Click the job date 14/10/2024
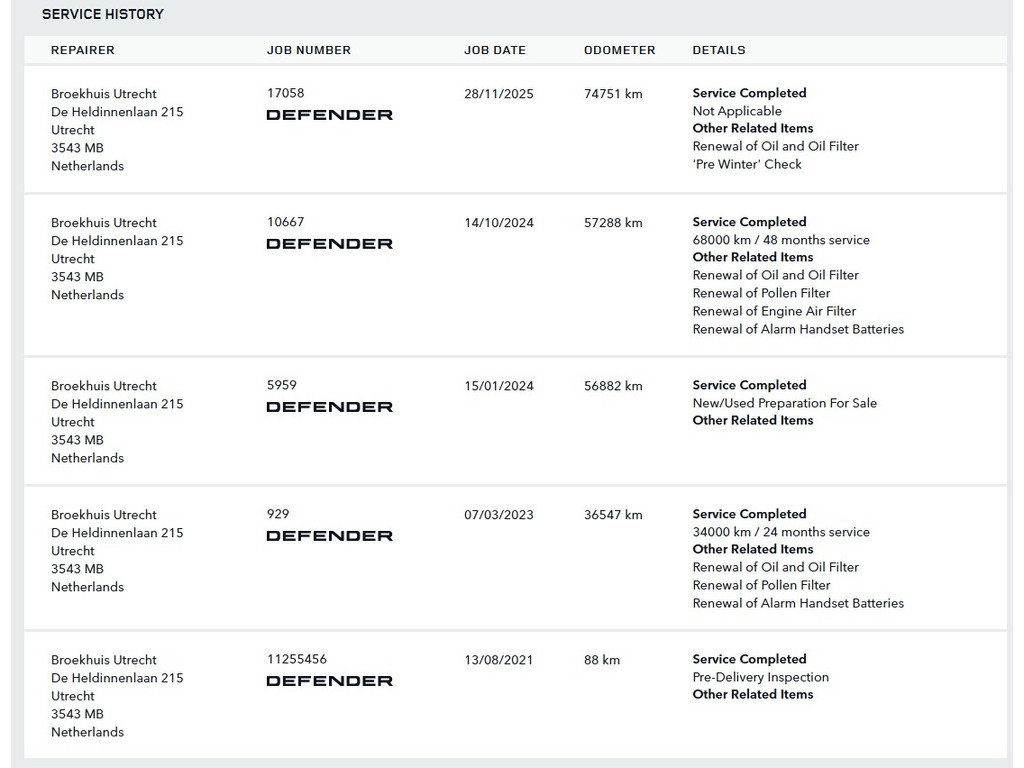Viewport: 1024px width, 768px height. tap(499, 223)
